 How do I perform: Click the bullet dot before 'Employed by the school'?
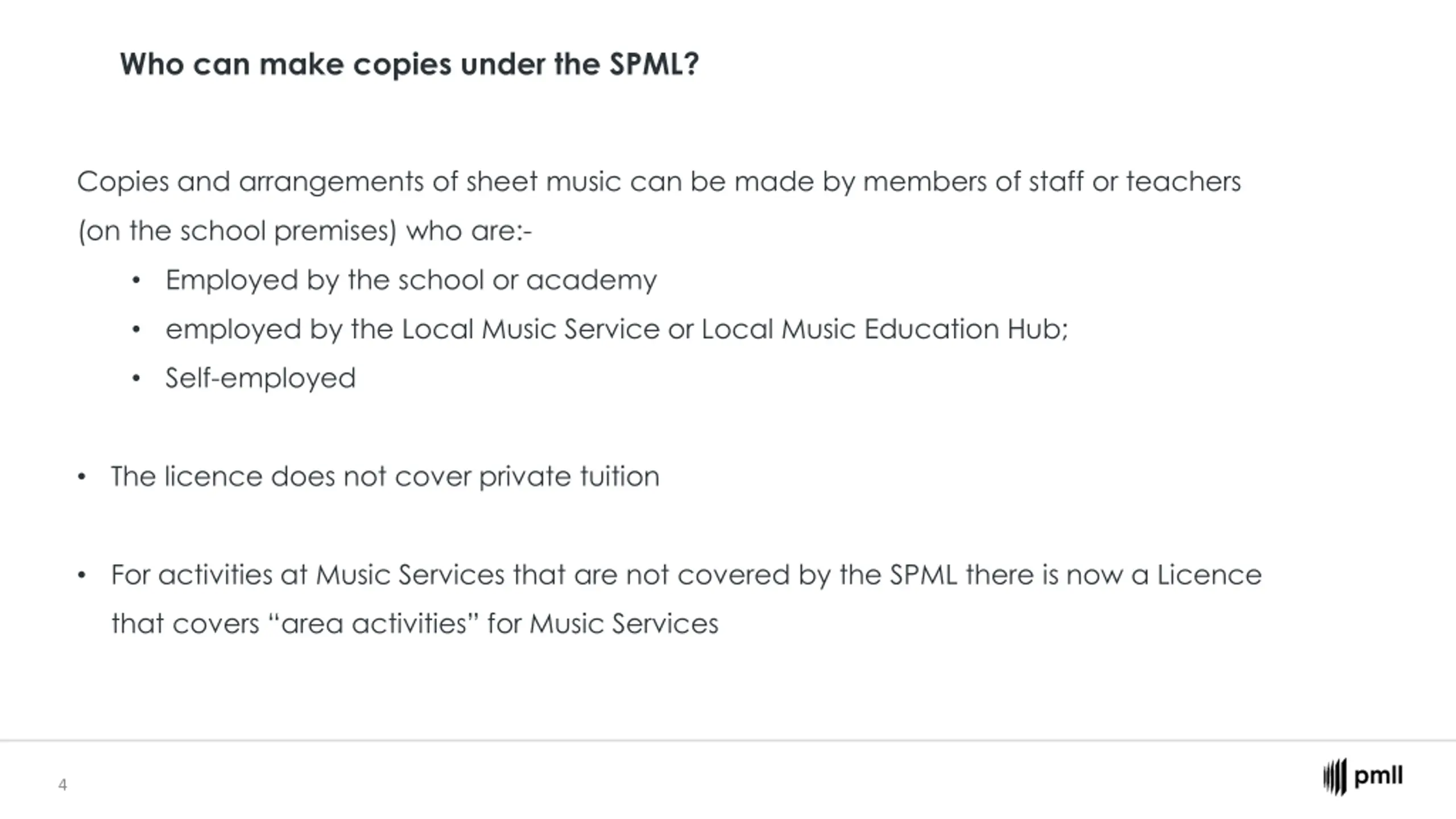pos(136,281)
